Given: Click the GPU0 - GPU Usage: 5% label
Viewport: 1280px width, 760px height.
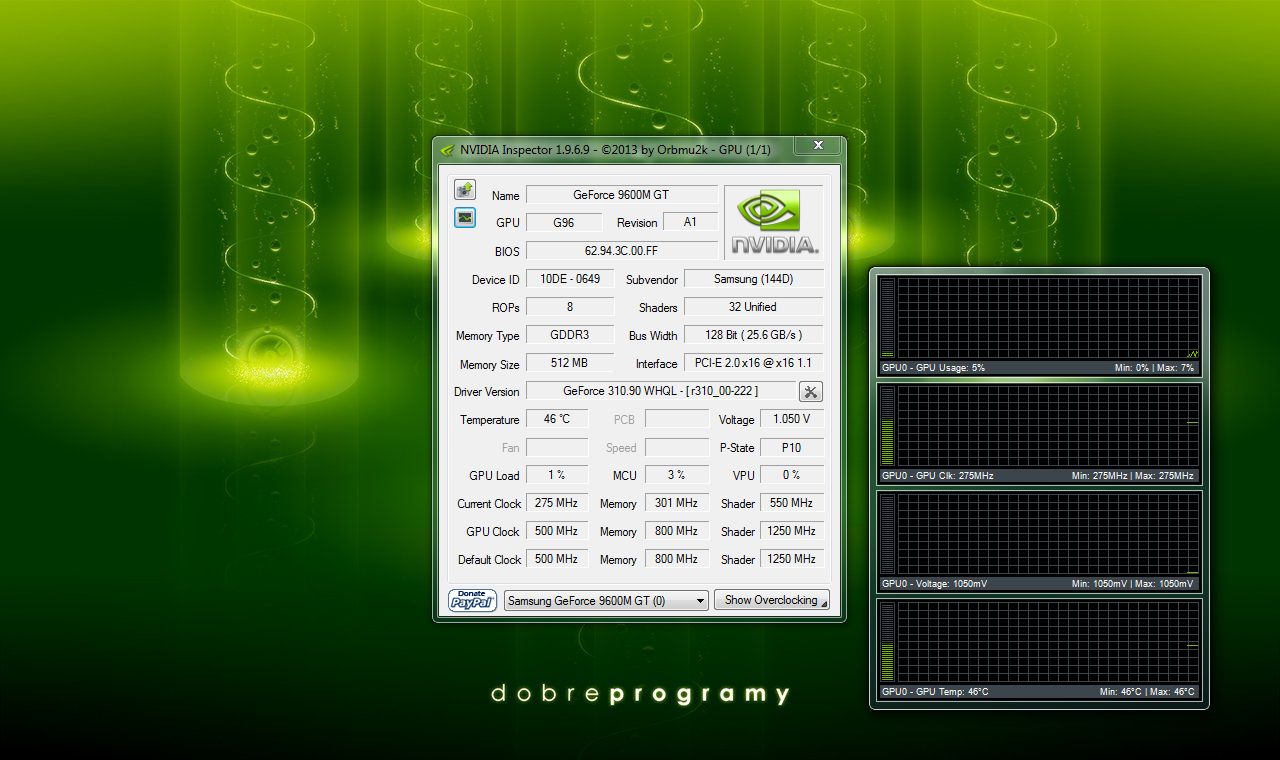Looking at the screenshot, I should (933, 368).
